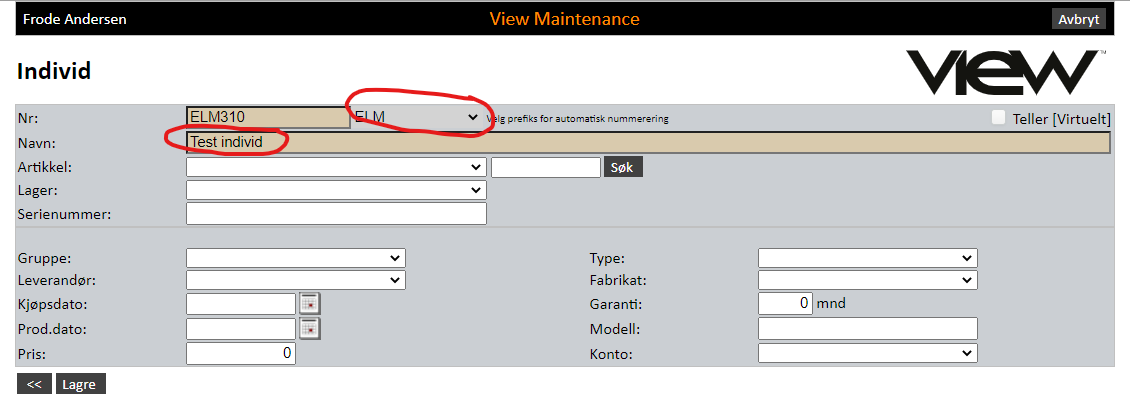
Task: Click the Søk button
Action: click(622, 167)
